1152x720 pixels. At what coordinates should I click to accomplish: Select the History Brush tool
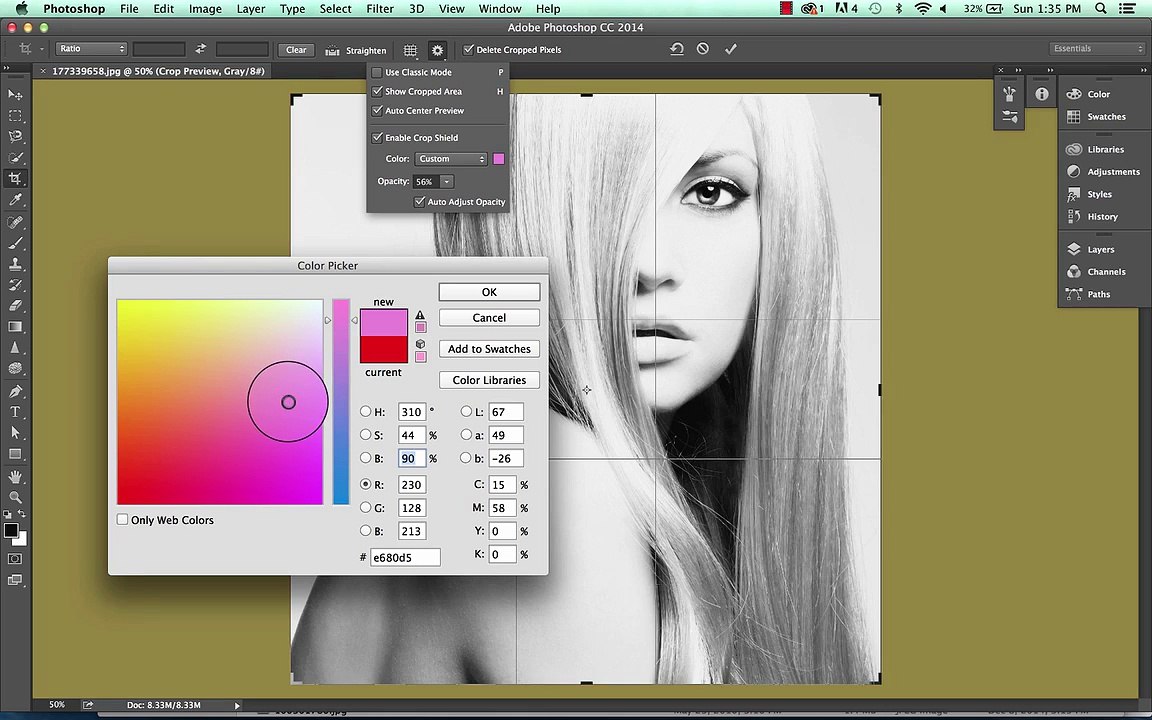click(15, 285)
